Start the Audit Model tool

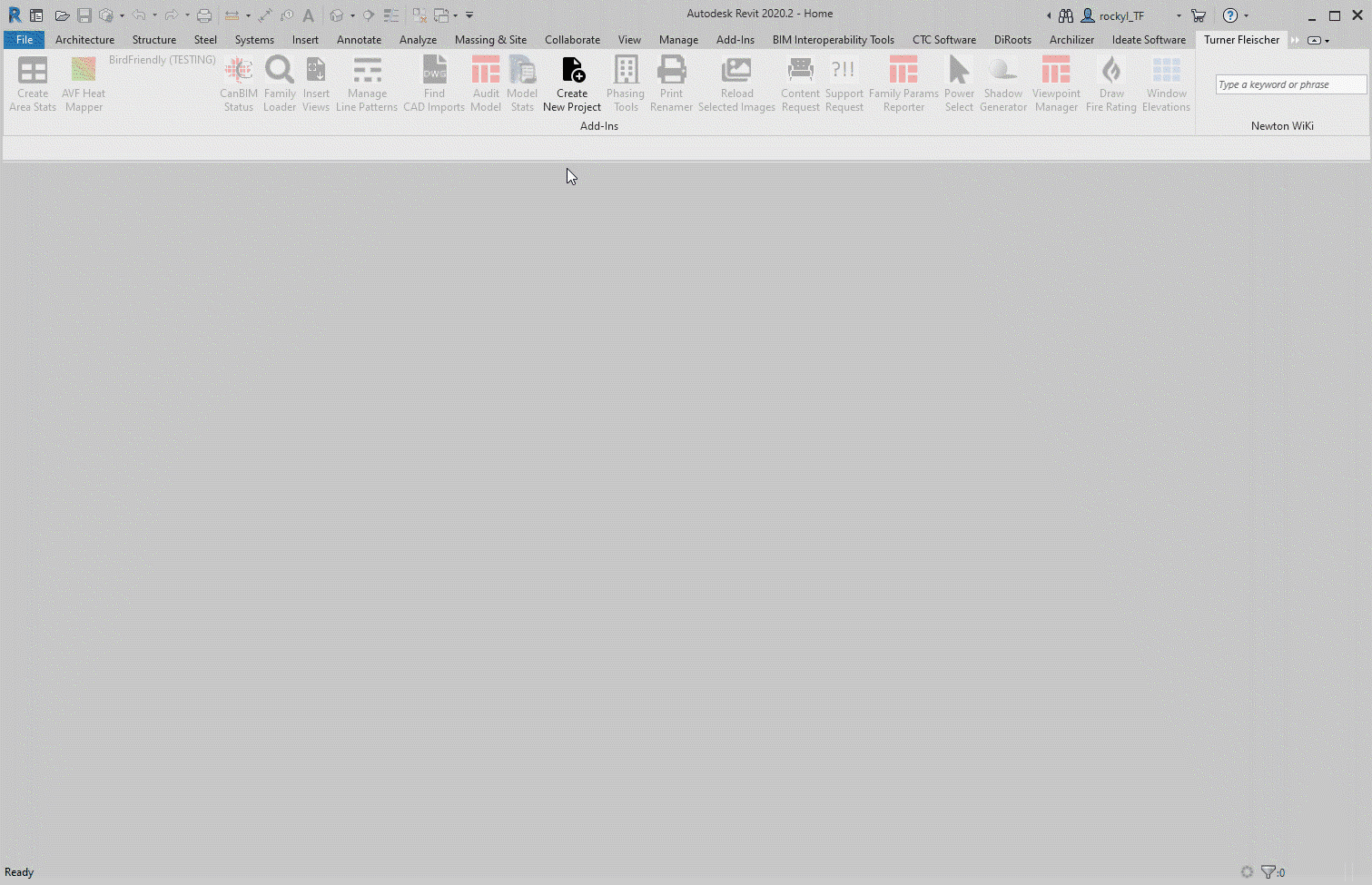486,84
